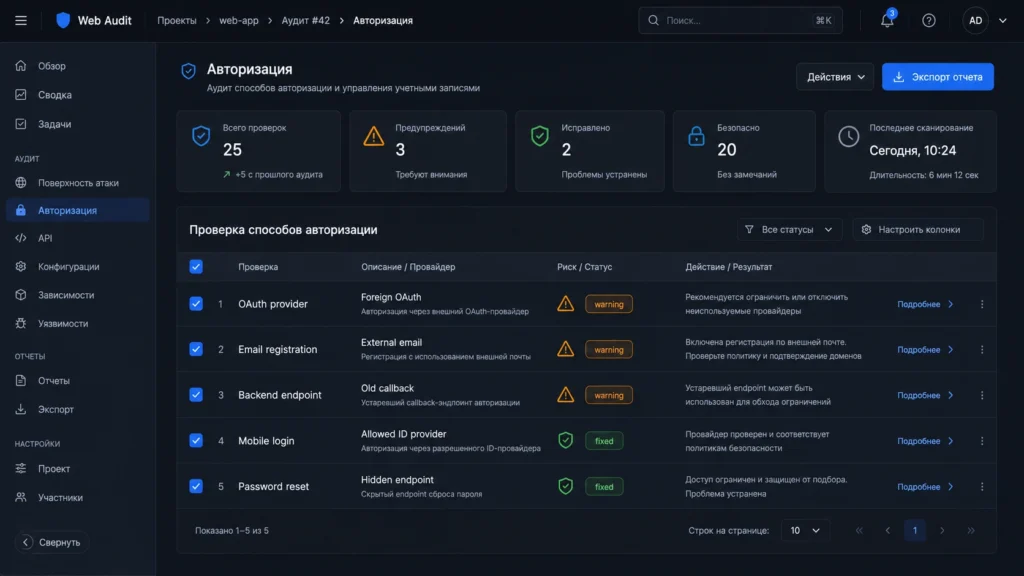Open the rows-per-page dropdown showing 10
Screen dimensions: 1024x576
[x=804, y=530]
